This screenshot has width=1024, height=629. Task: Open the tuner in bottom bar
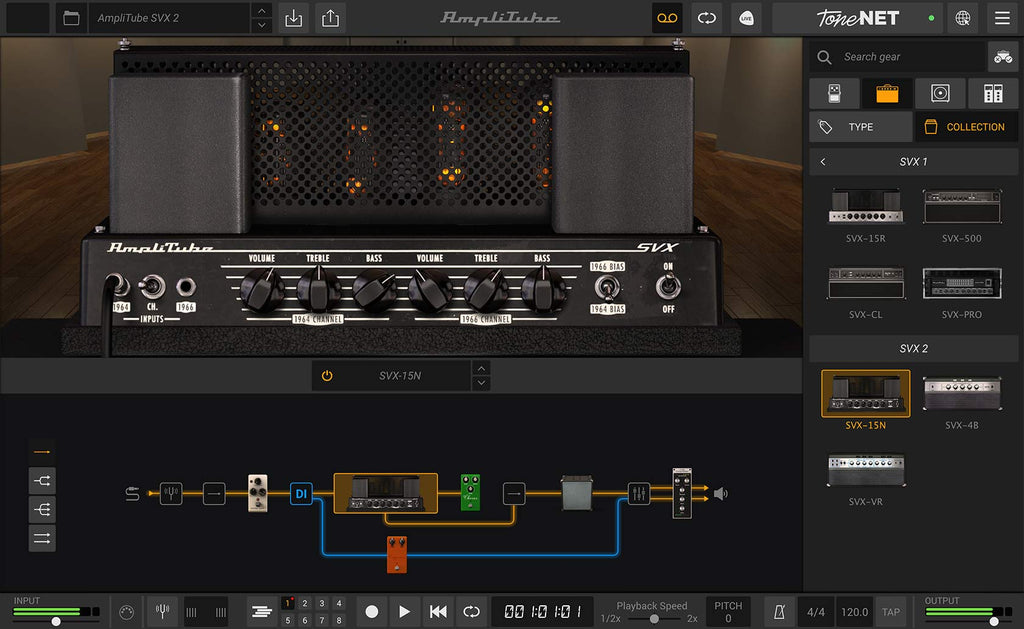(162, 612)
